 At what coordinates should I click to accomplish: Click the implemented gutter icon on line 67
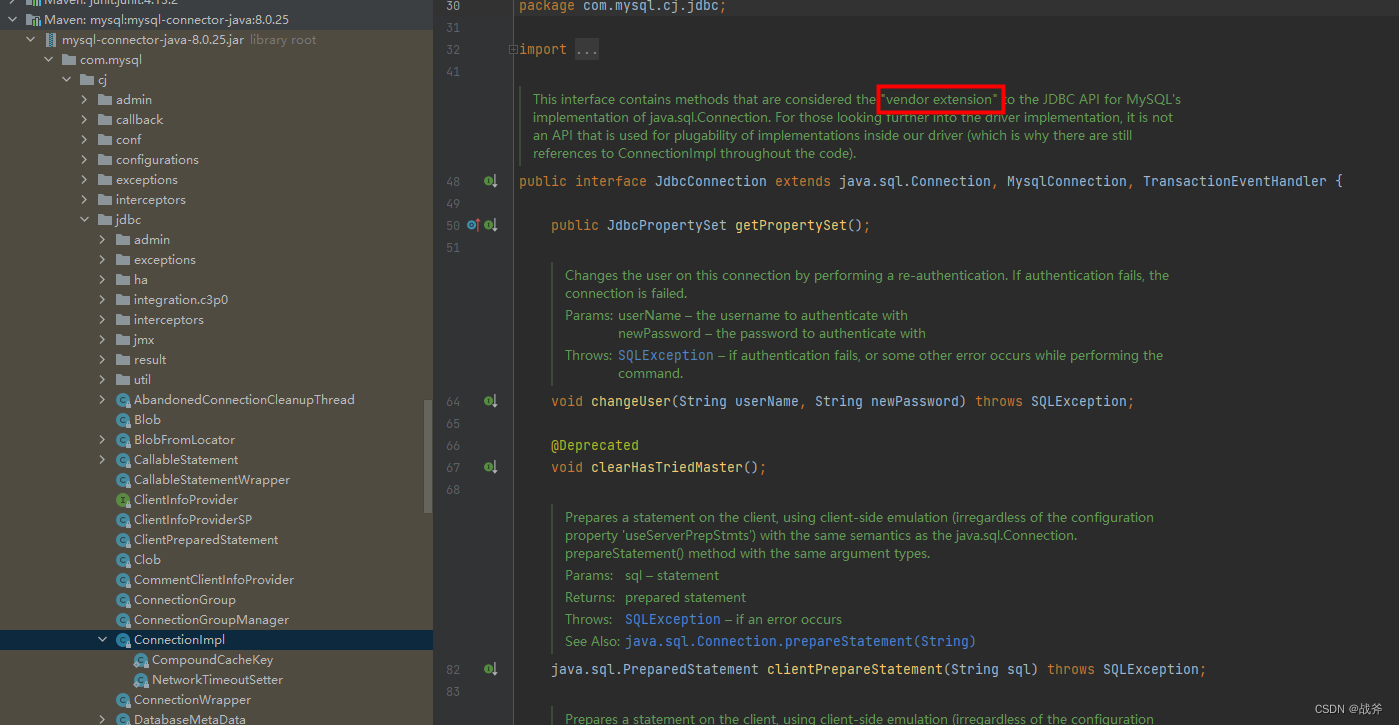491,467
